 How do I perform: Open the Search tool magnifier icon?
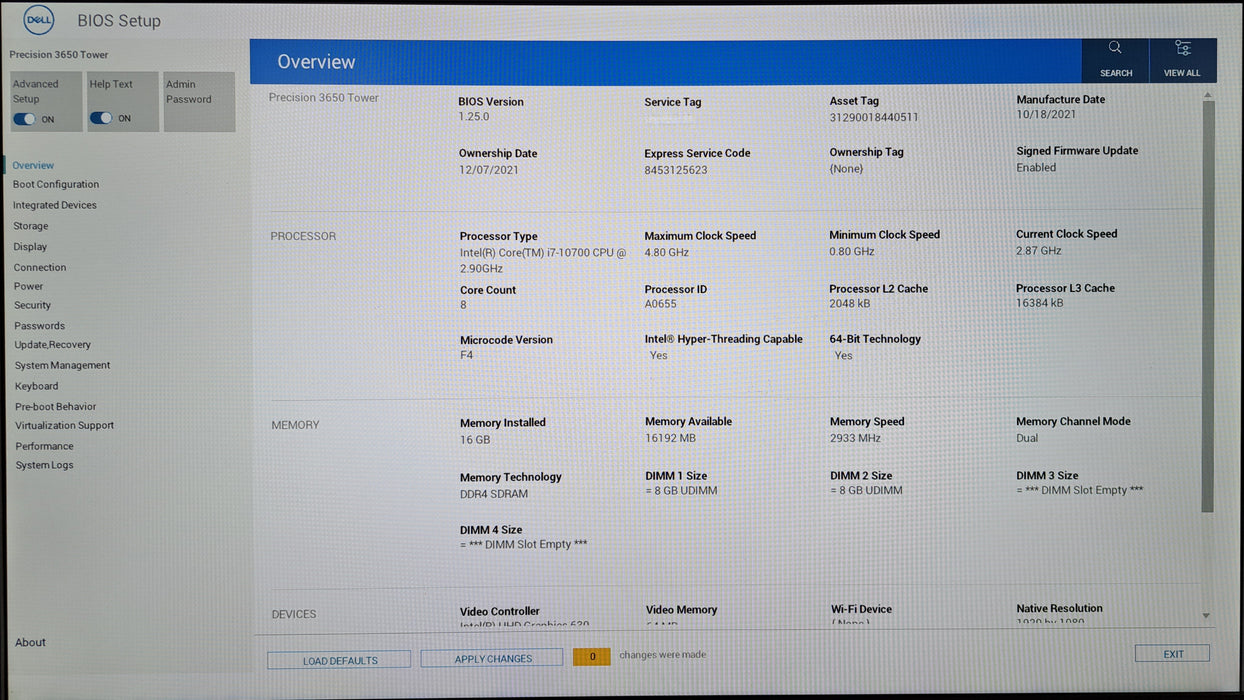tap(1115, 47)
